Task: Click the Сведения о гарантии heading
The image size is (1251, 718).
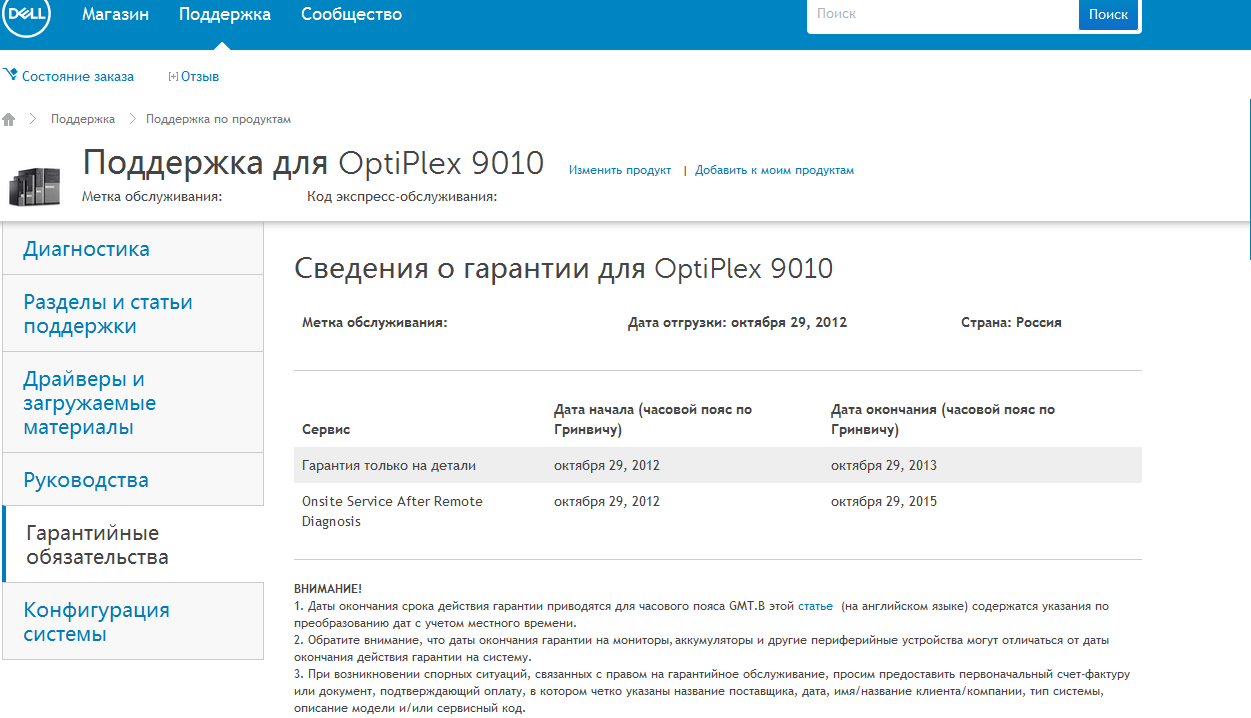Action: point(563,268)
